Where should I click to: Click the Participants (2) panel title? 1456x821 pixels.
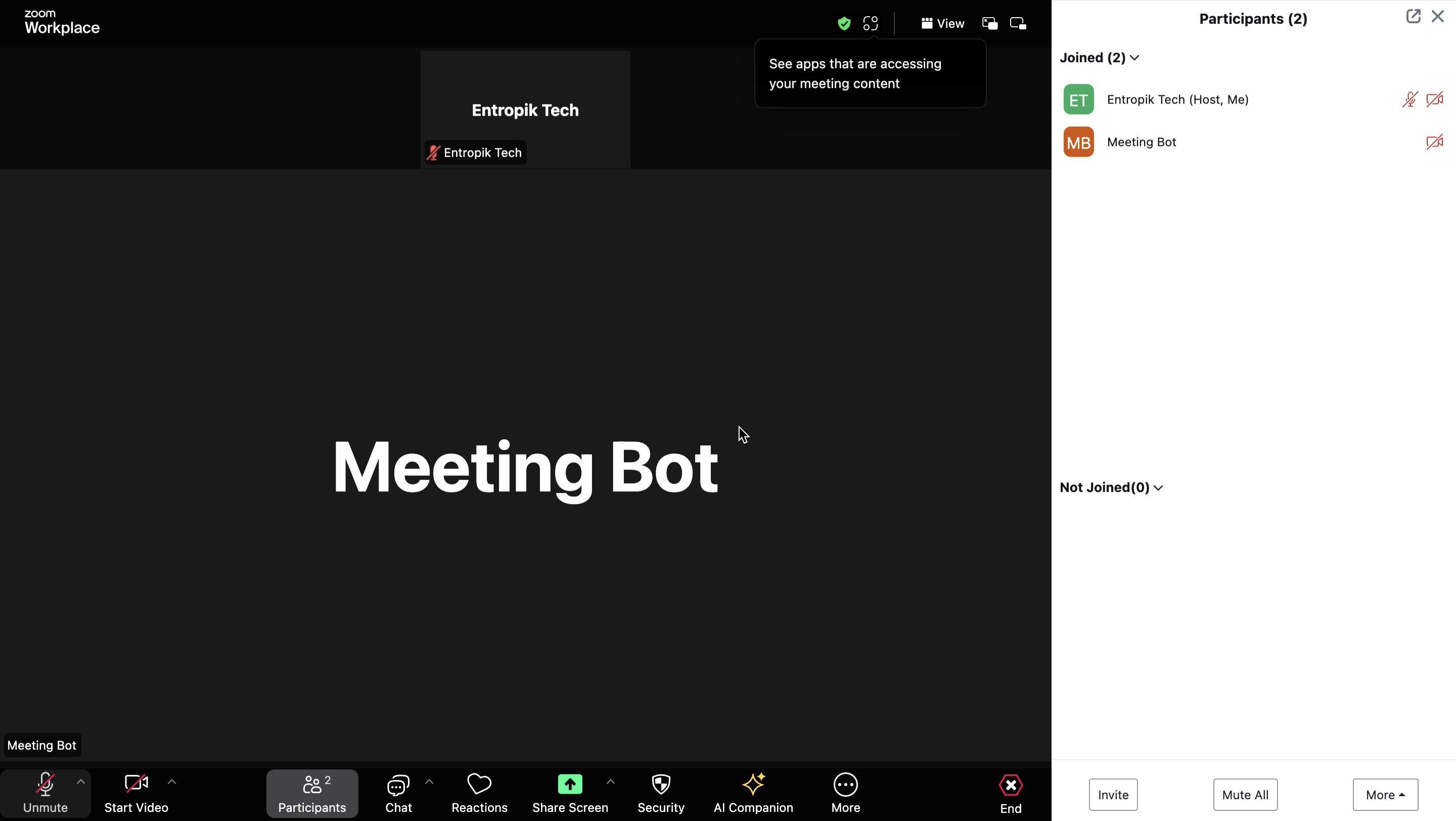coord(1253,19)
